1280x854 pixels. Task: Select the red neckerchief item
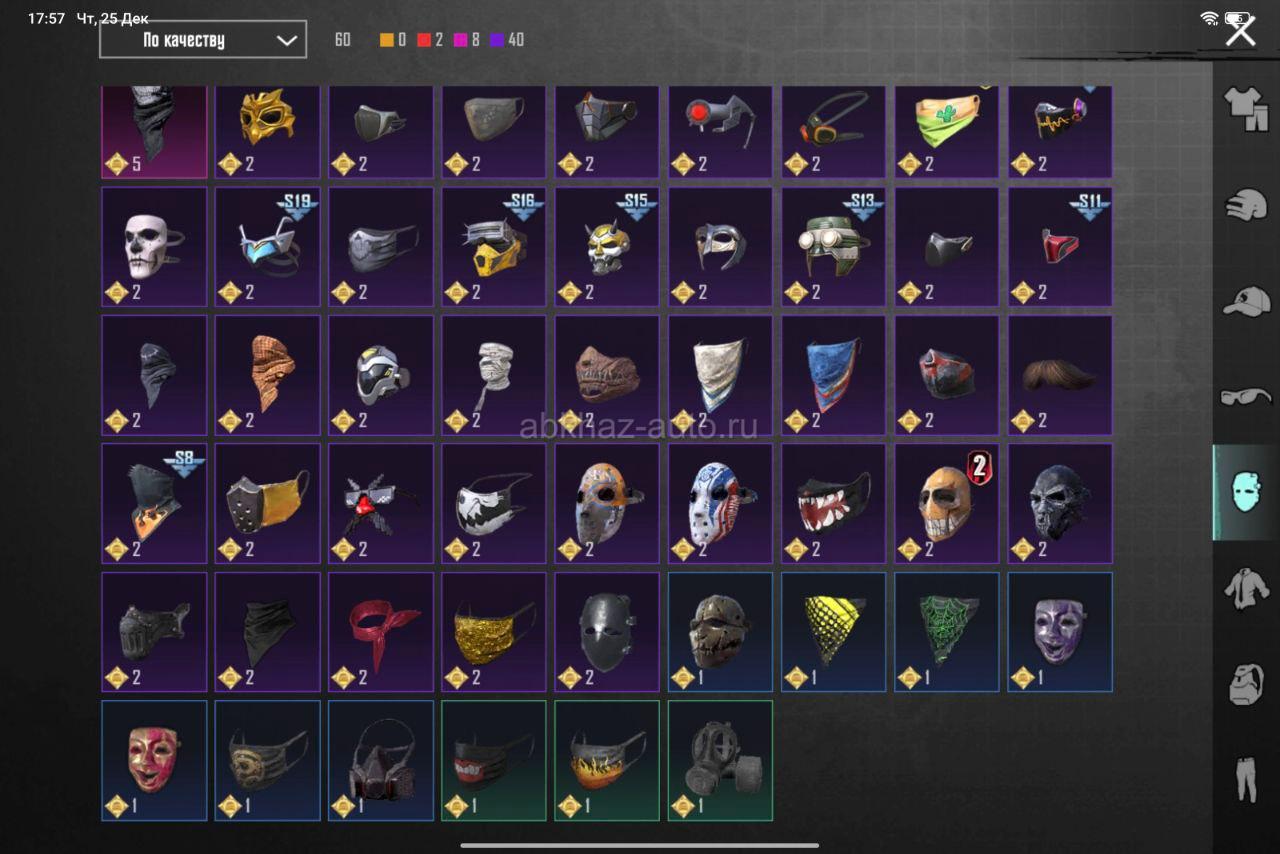pyautogui.click(x=380, y=631)
